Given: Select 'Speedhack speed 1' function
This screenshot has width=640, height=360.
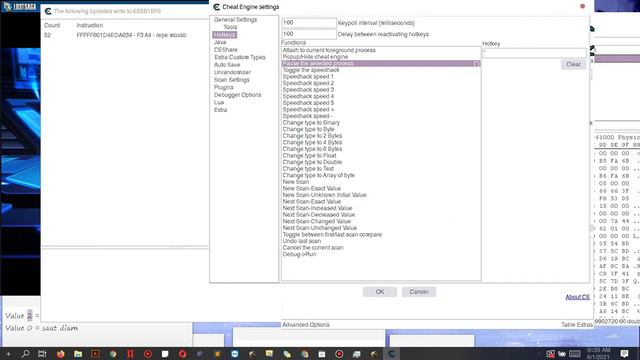Looking at the screenshot, I should click(x=381, y=76).
